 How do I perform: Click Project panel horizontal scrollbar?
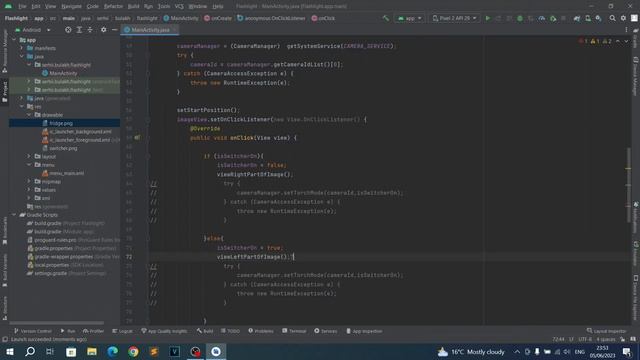coord(56,323)
